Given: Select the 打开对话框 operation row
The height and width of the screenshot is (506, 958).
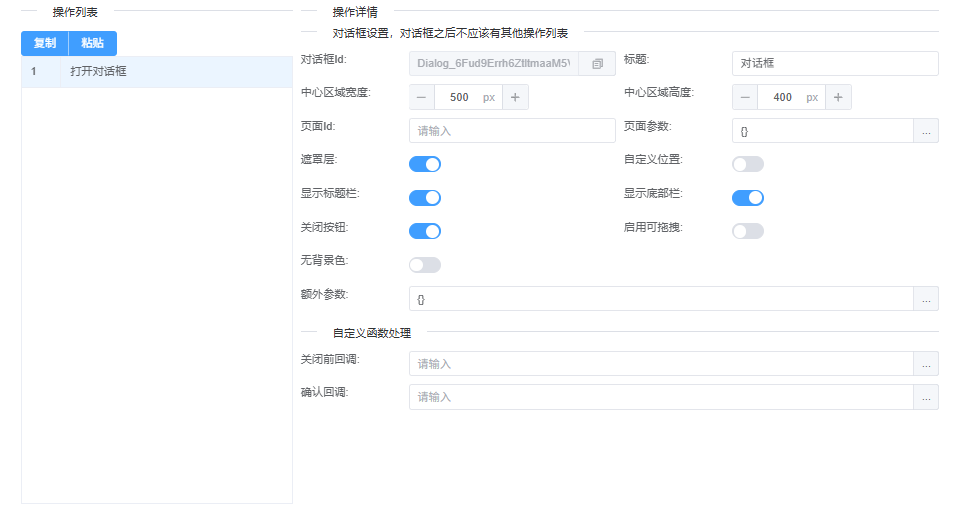Looking at the screenshot, I should 157,72.
